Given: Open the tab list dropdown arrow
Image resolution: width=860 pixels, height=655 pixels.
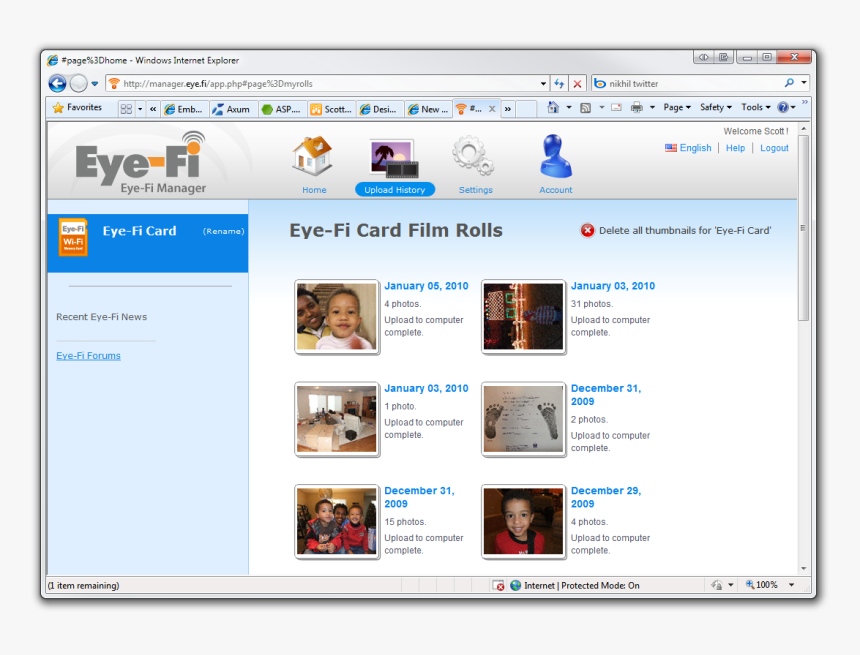Looking at the screenshot, I should coord(140,109).
